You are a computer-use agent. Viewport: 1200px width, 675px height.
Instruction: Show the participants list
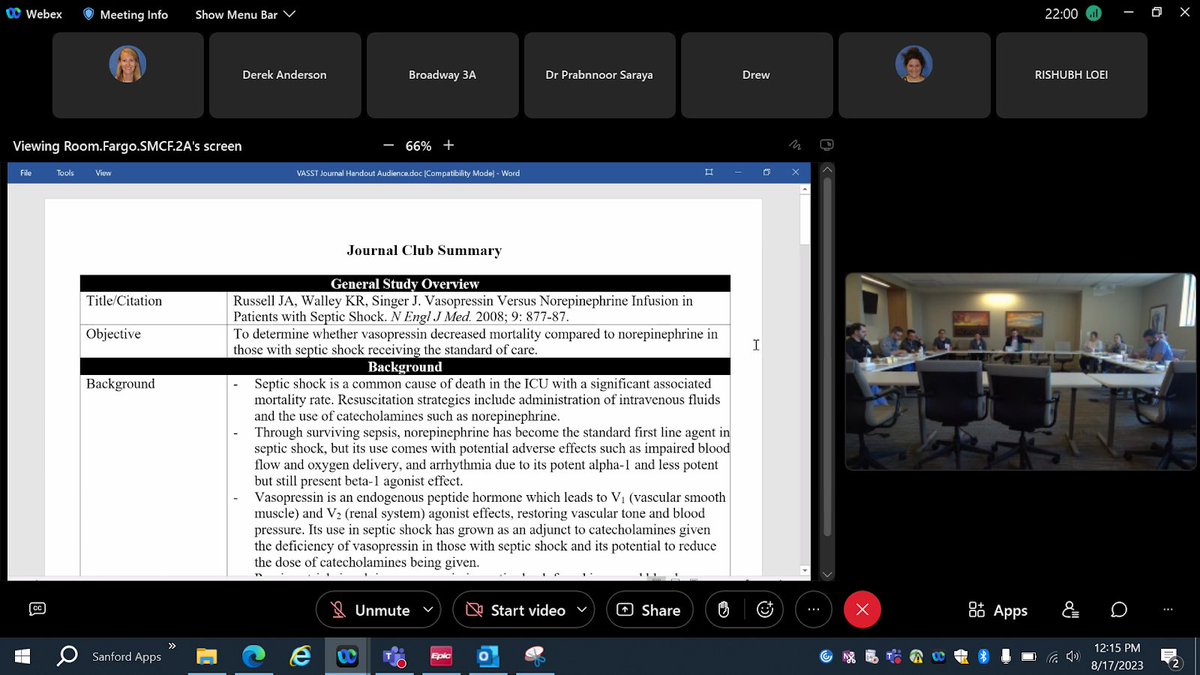point(1068,609)
